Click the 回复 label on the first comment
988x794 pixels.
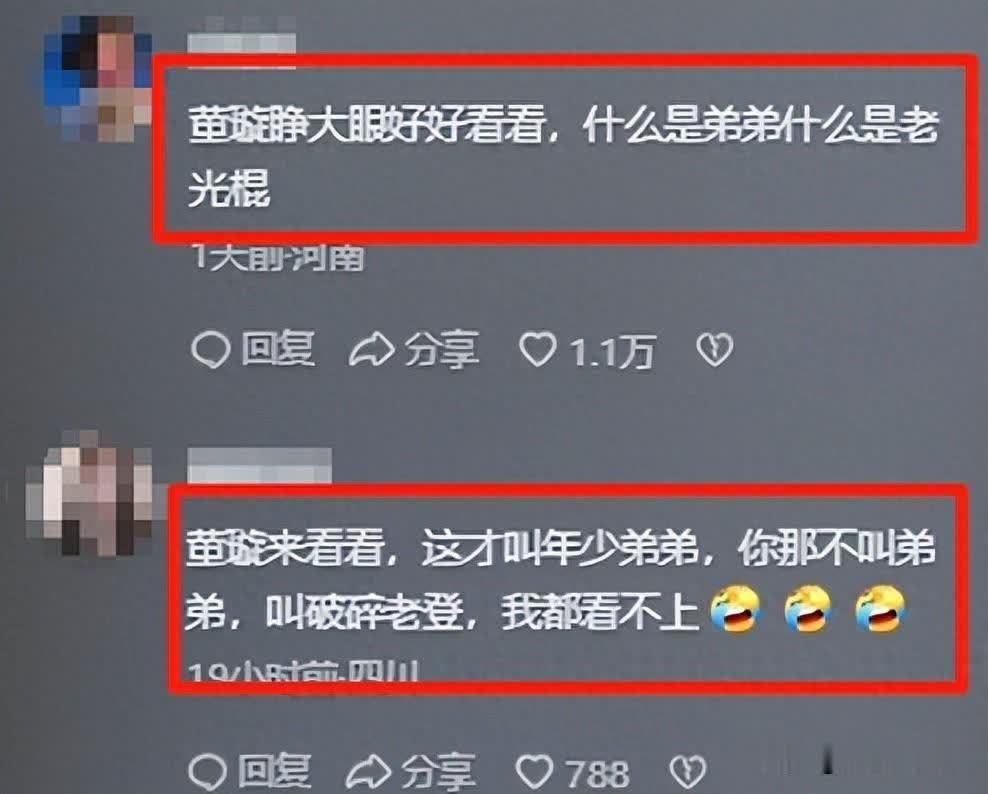(x=278, y=348)
